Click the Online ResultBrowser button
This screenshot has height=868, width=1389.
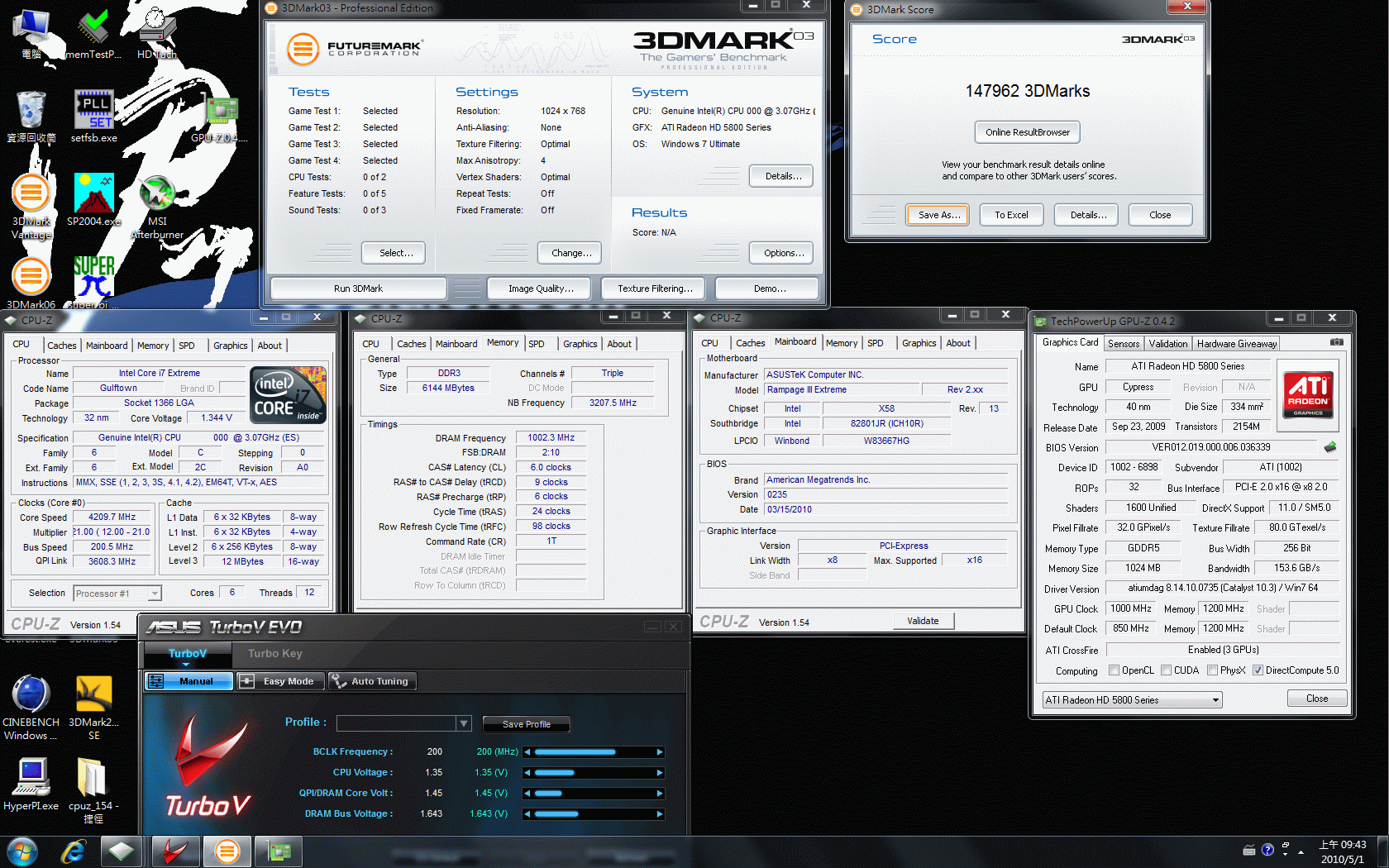click(x=1027, y=132)
